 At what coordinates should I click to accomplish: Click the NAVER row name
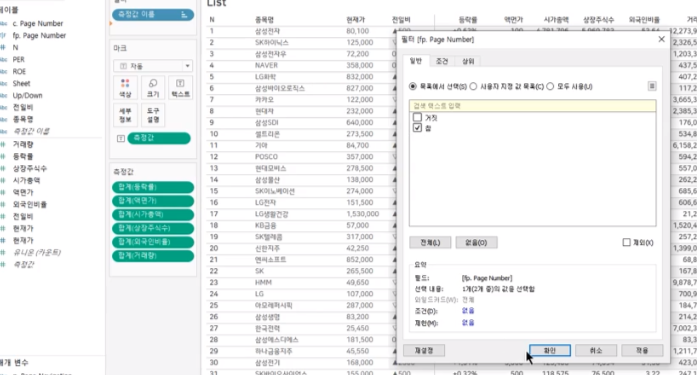(266, 65)
